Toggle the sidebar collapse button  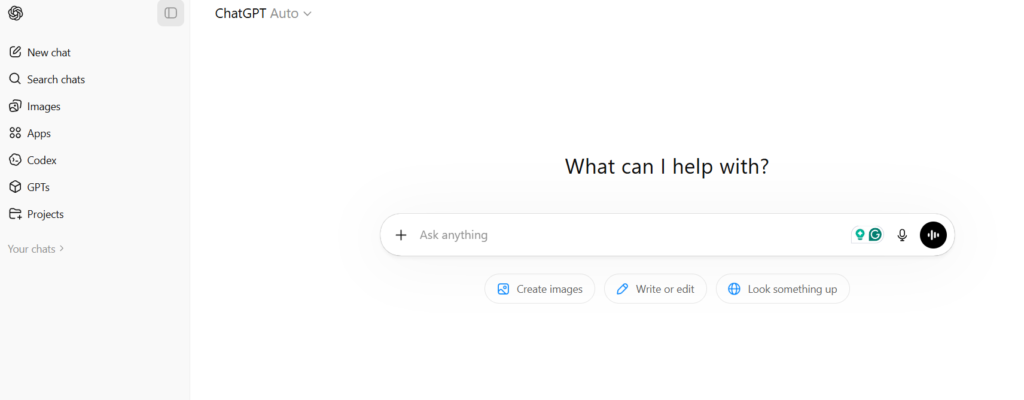pos(171,13)
